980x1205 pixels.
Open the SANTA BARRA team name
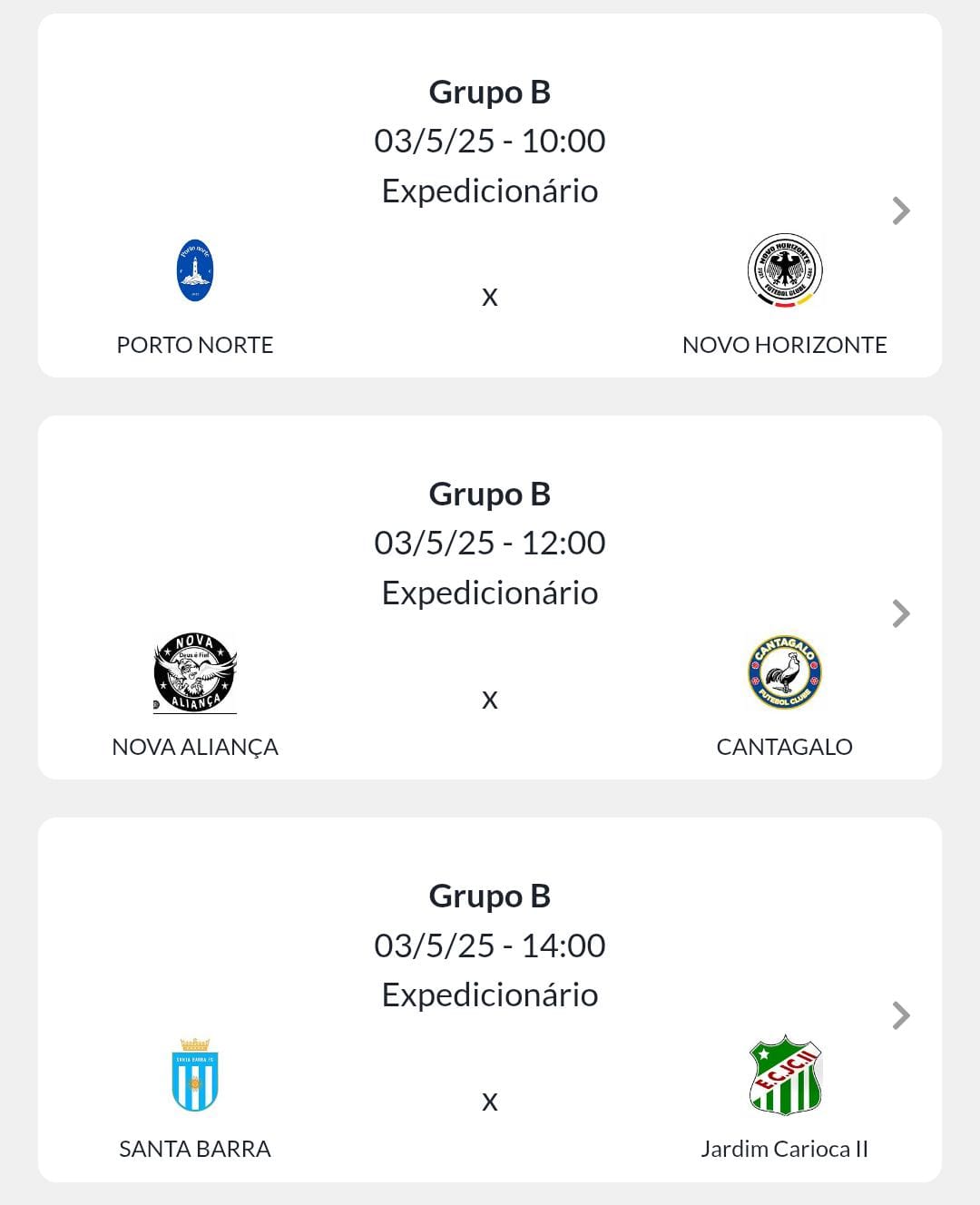tap(195, 1149)
